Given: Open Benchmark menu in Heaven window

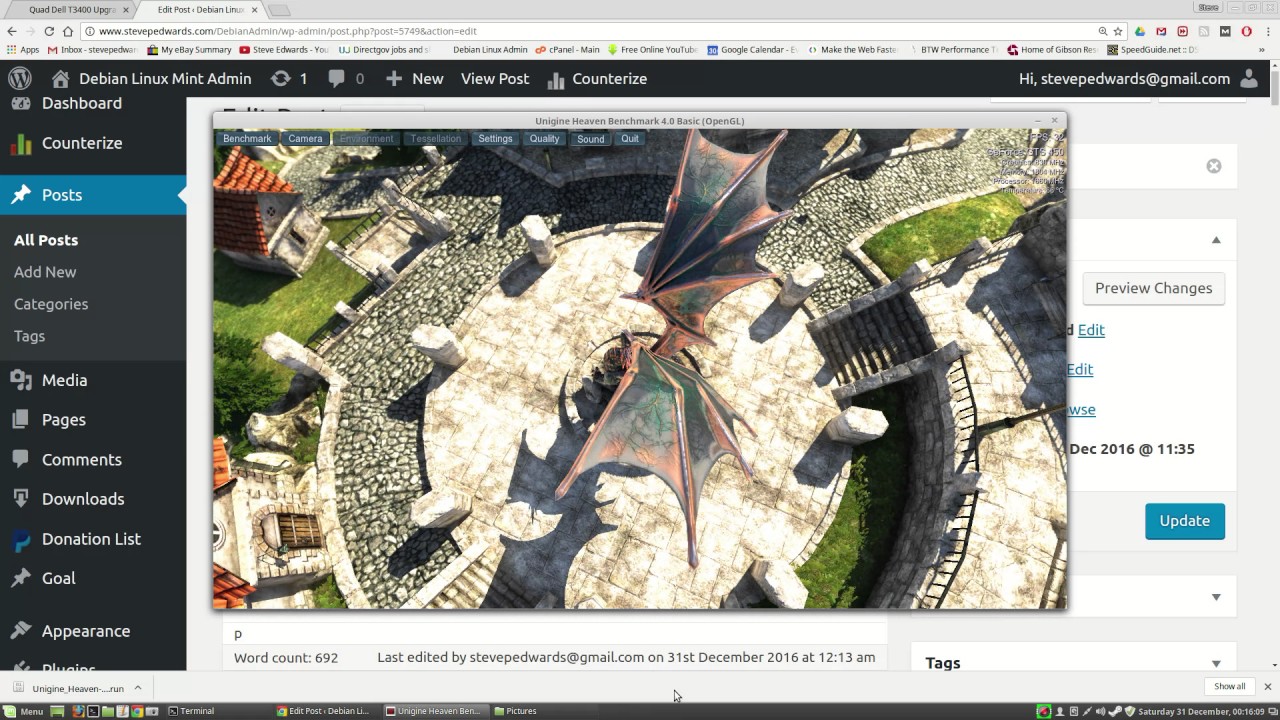Looking at the screenshot, I should (247, 139).
